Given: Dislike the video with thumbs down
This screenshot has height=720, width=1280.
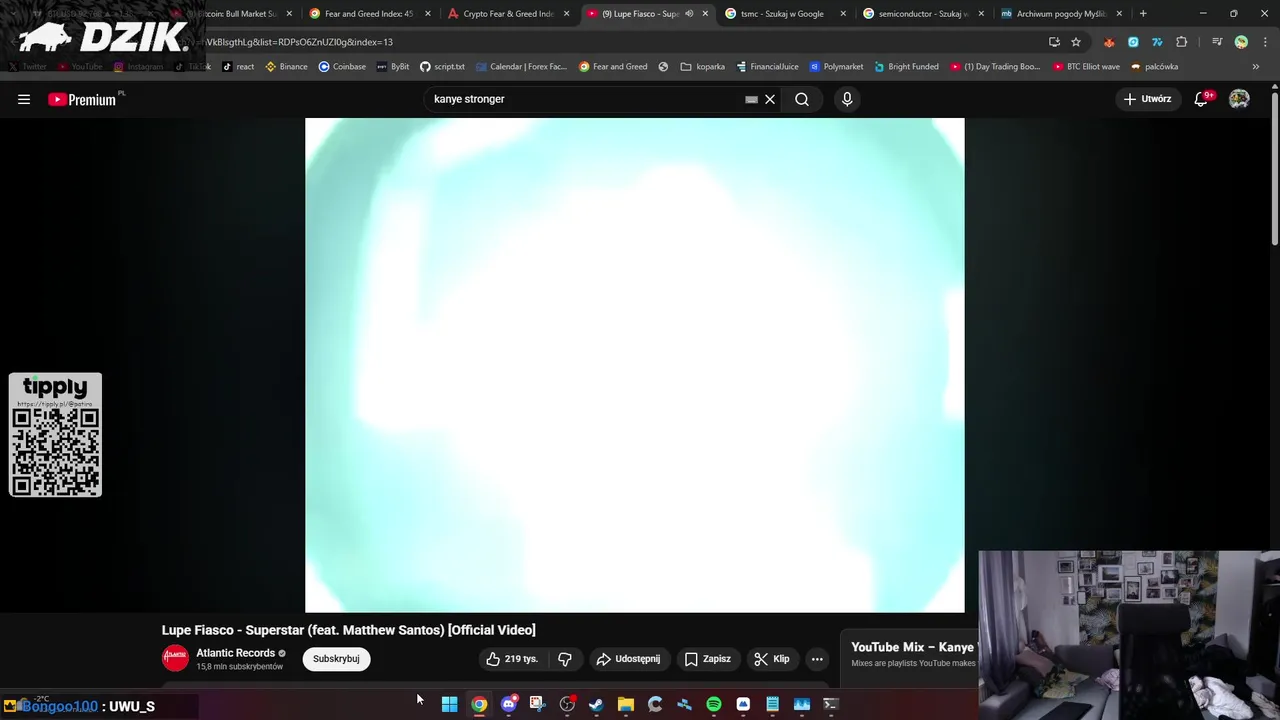Looking at the screenshot, I should click(x=565, y=659).
